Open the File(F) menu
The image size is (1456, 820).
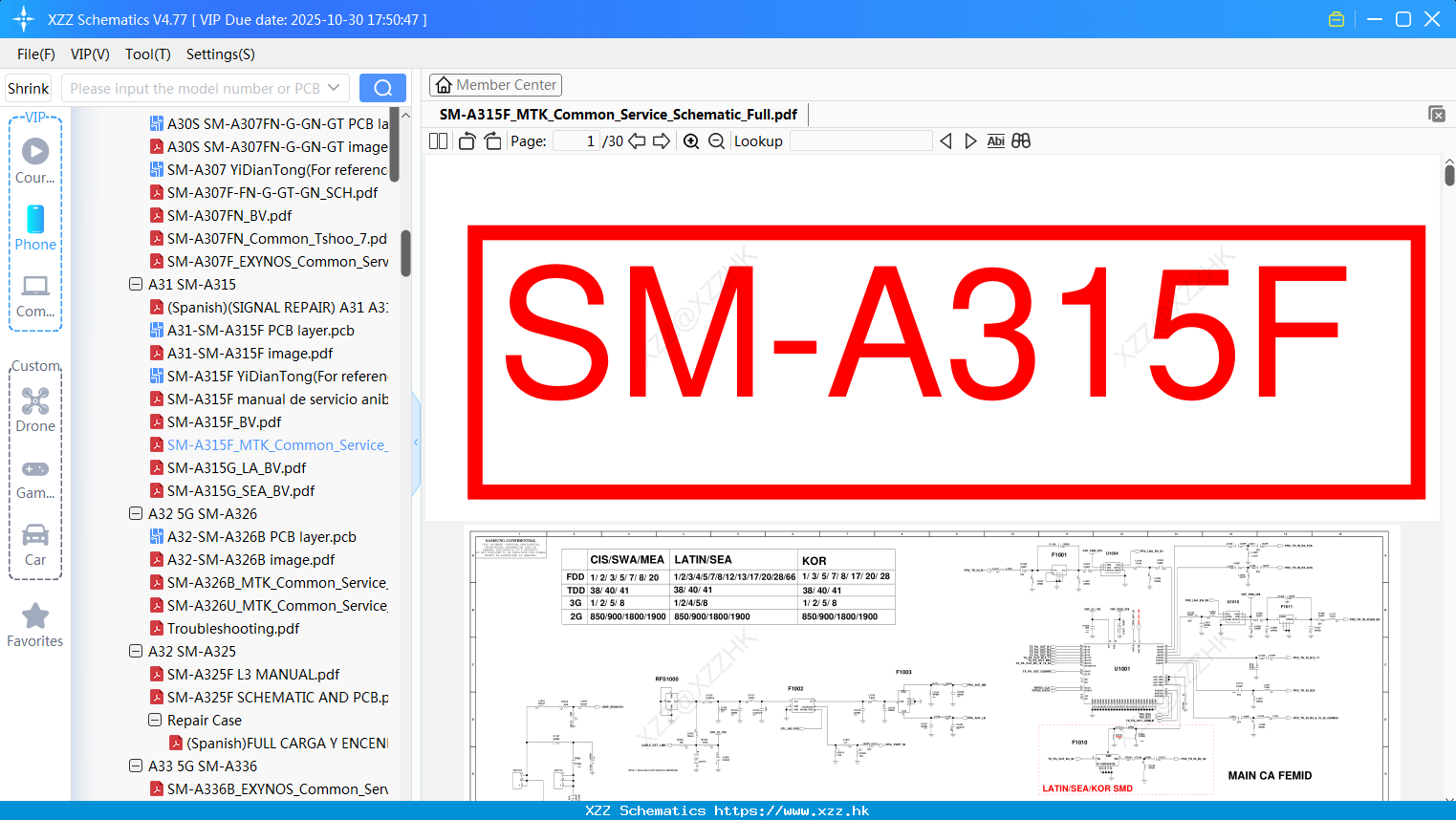coord(36,54)
